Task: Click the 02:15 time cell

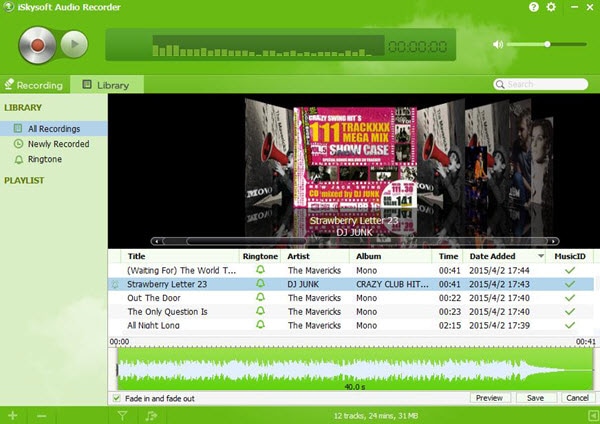Action: tap(450, 326)
